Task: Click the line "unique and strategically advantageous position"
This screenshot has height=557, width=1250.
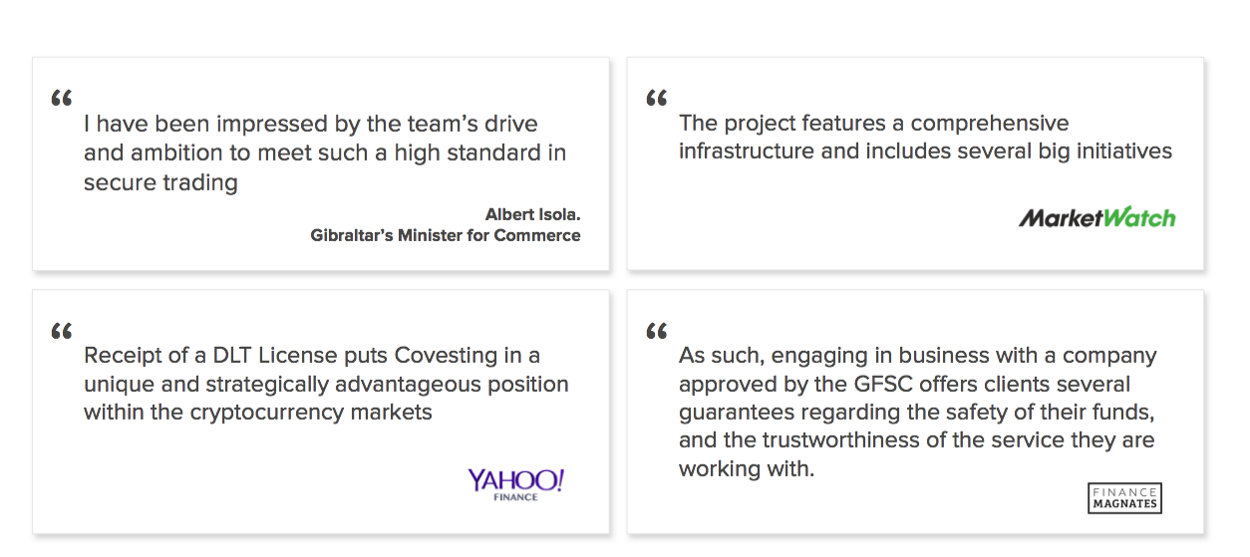Action: (326, 384)
